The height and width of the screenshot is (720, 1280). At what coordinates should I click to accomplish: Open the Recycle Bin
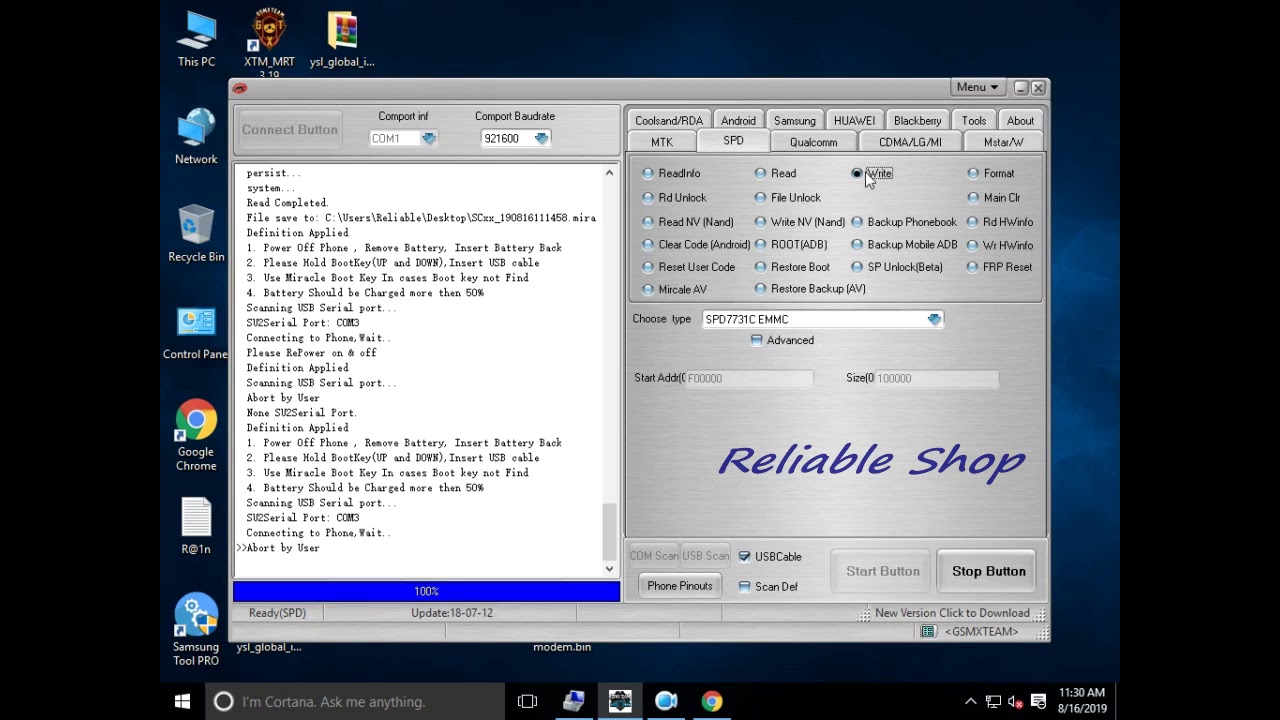point(196,234)
